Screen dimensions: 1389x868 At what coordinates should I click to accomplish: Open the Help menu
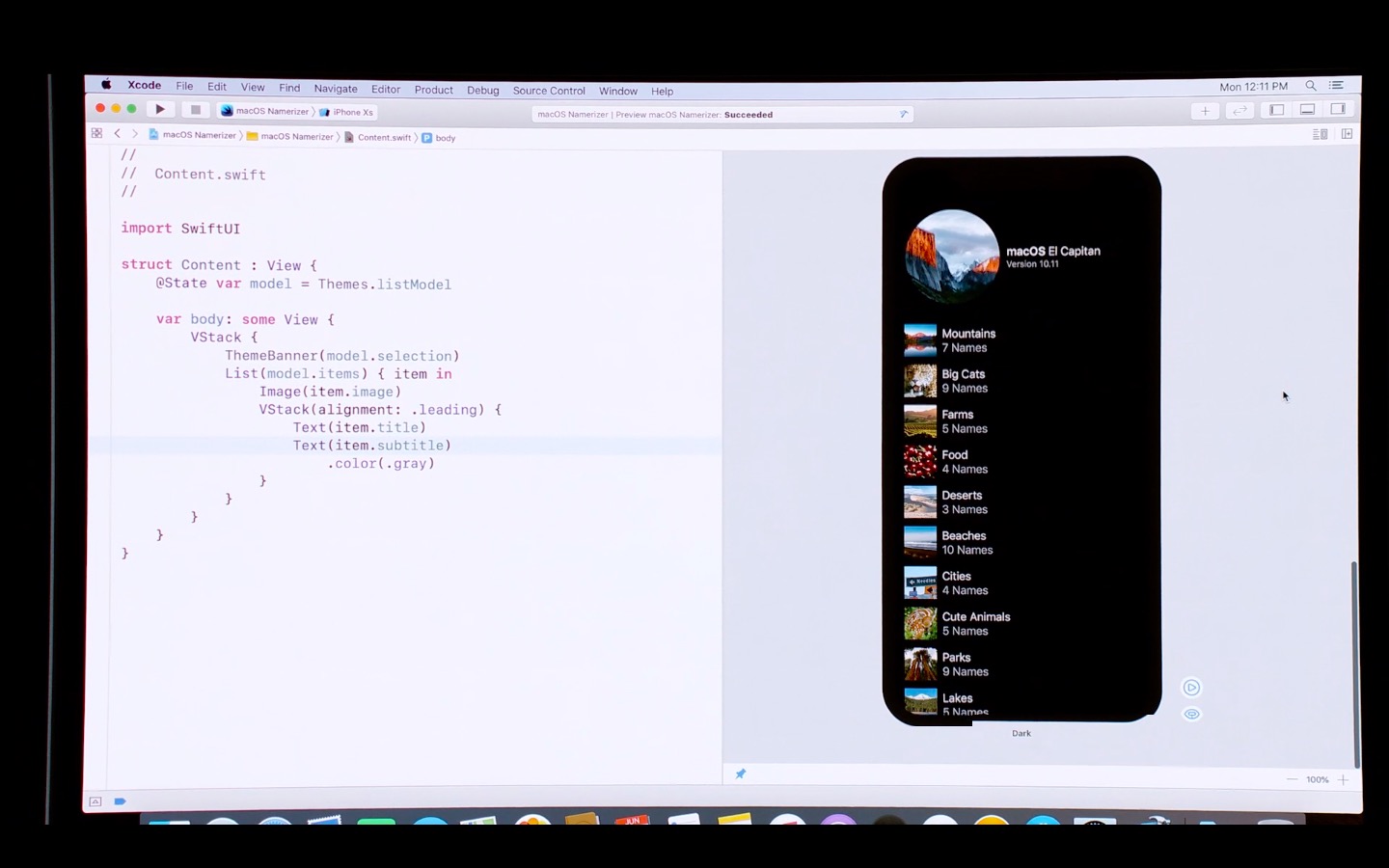point(662,92)
